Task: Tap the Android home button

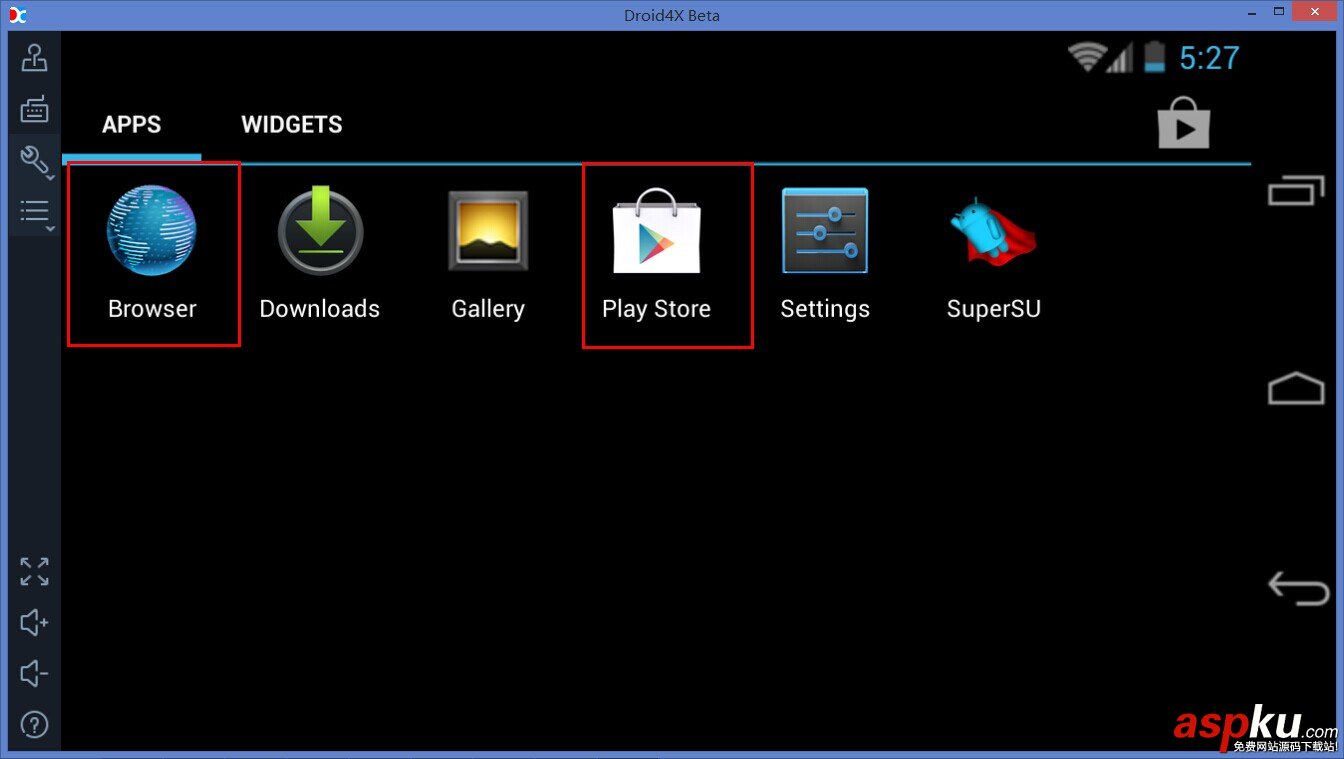Action: (1296, 388)
